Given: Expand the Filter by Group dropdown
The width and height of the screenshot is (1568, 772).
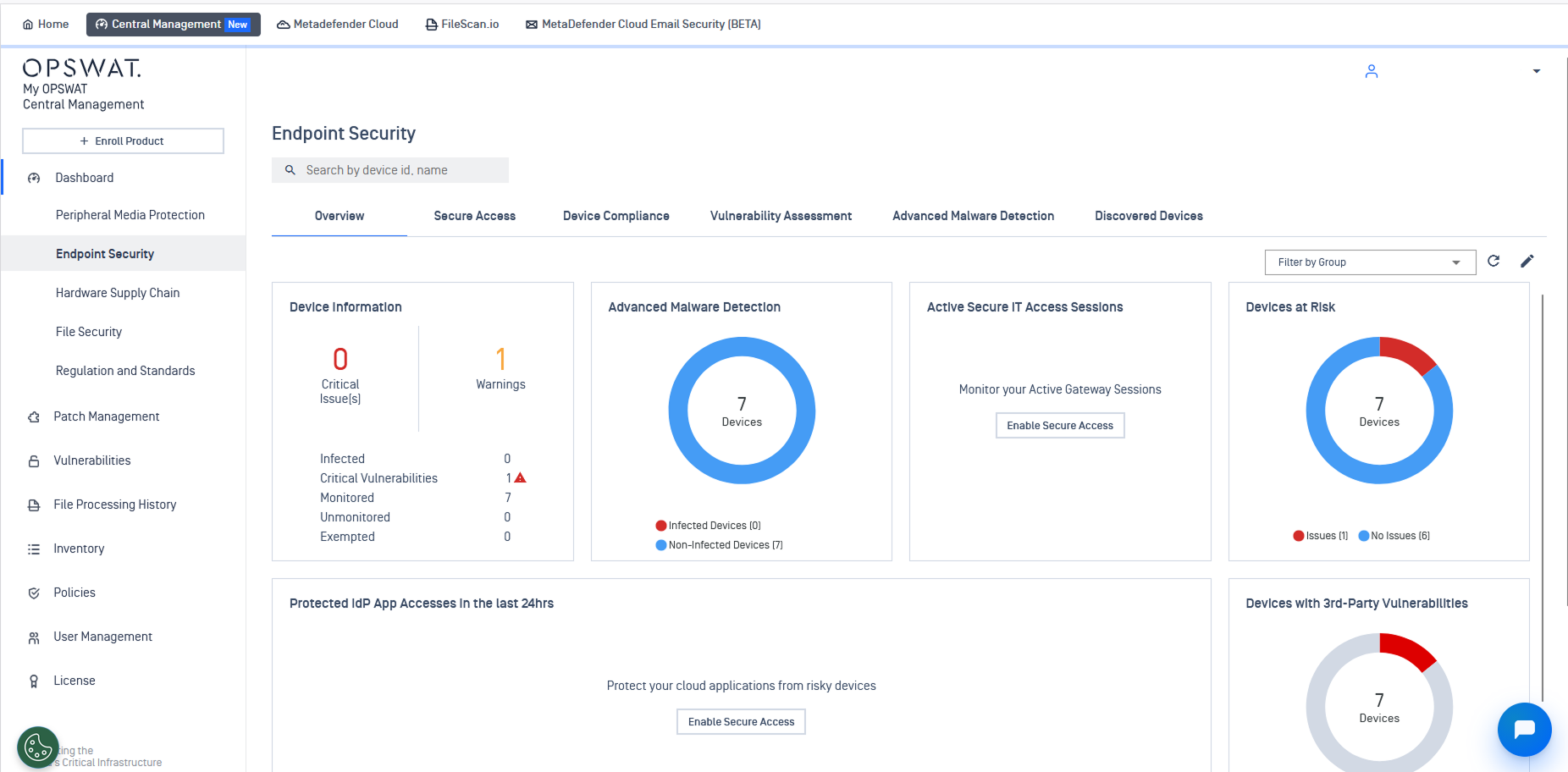Looking at the screenshot, I should coord(1370,262).
